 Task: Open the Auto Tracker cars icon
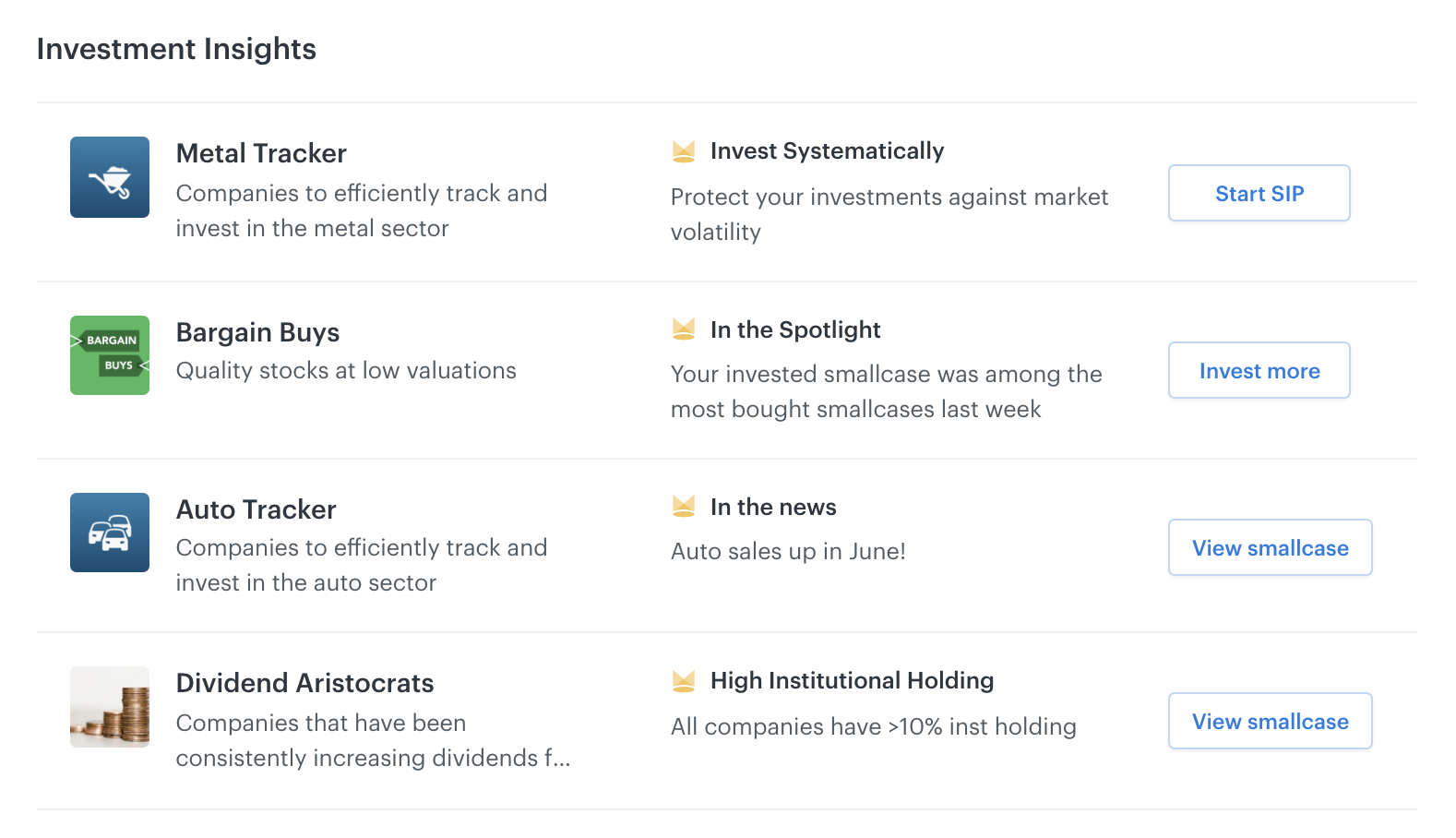pos(110,533)
